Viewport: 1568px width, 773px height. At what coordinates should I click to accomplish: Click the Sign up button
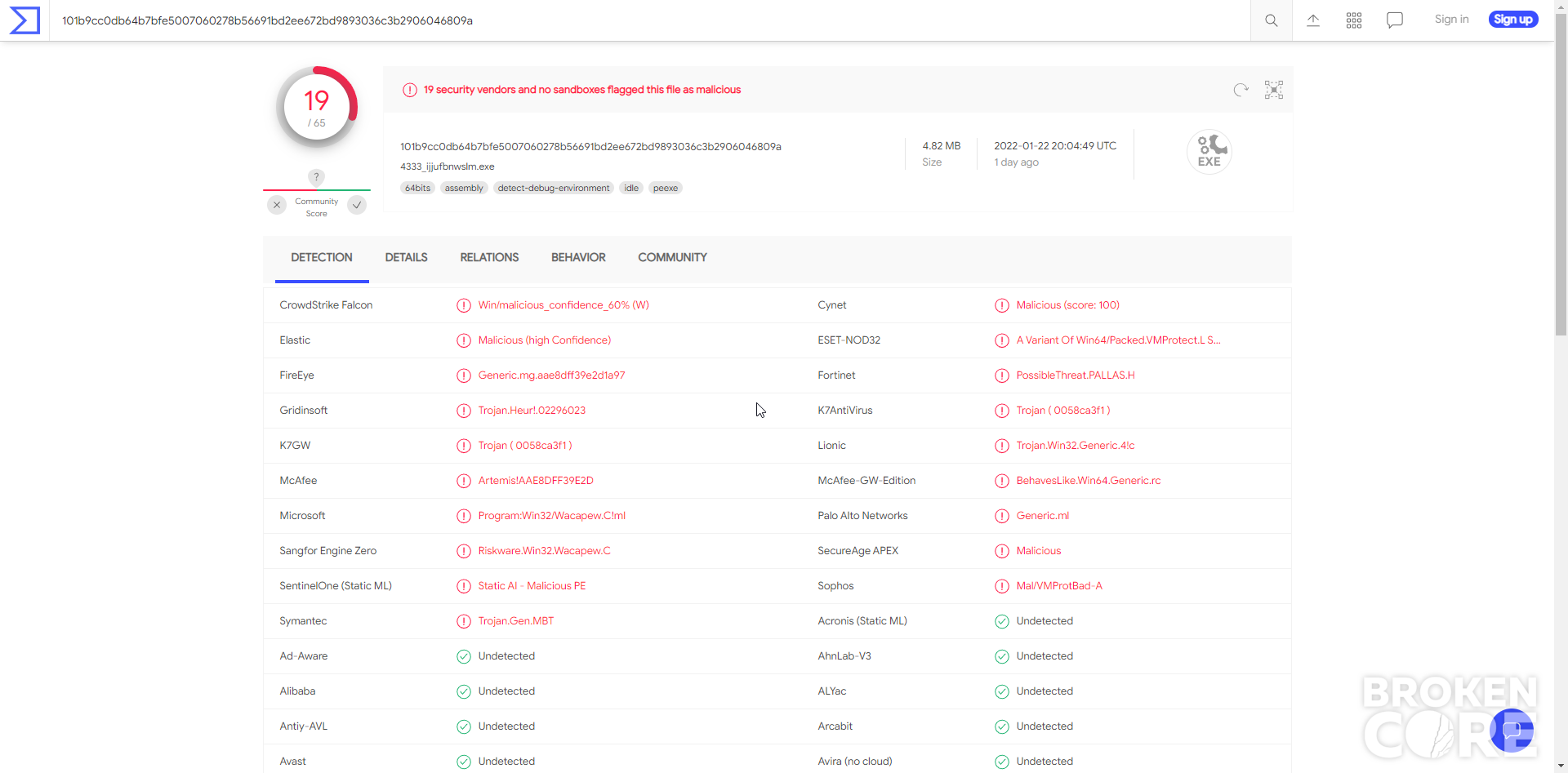[1513, 20]
